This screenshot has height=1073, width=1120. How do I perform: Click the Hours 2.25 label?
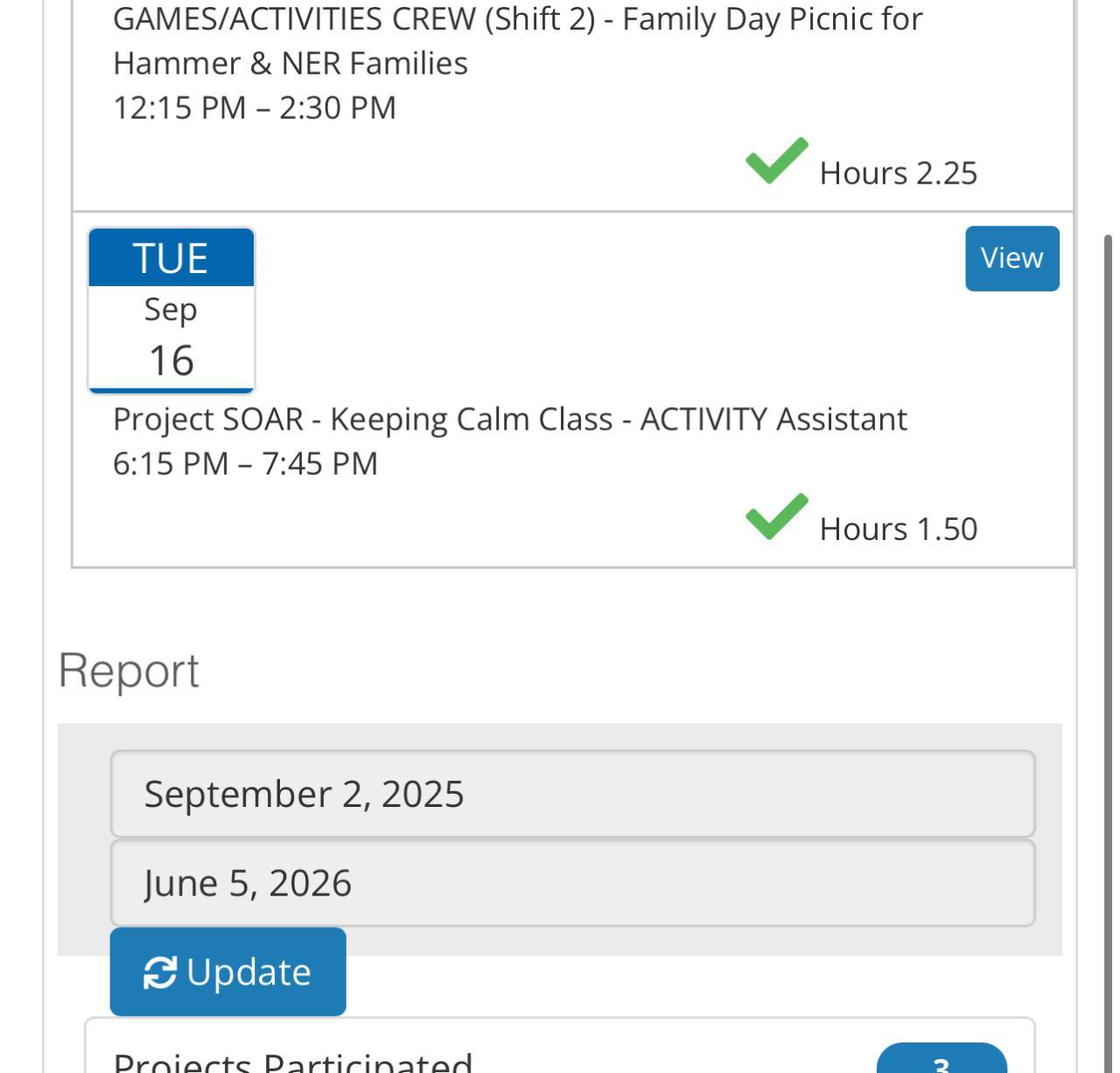pos(898,173)
